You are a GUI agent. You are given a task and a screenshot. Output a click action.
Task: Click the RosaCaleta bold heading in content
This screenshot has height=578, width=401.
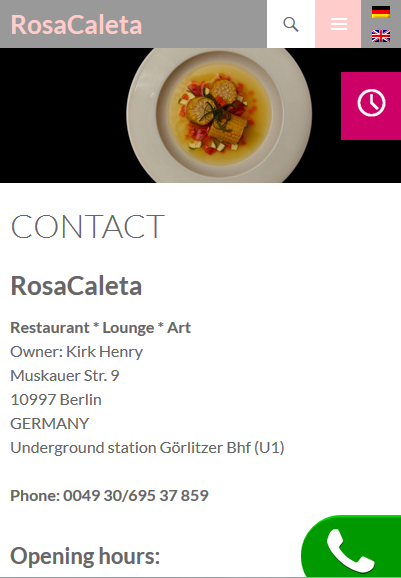pos(76,286)
